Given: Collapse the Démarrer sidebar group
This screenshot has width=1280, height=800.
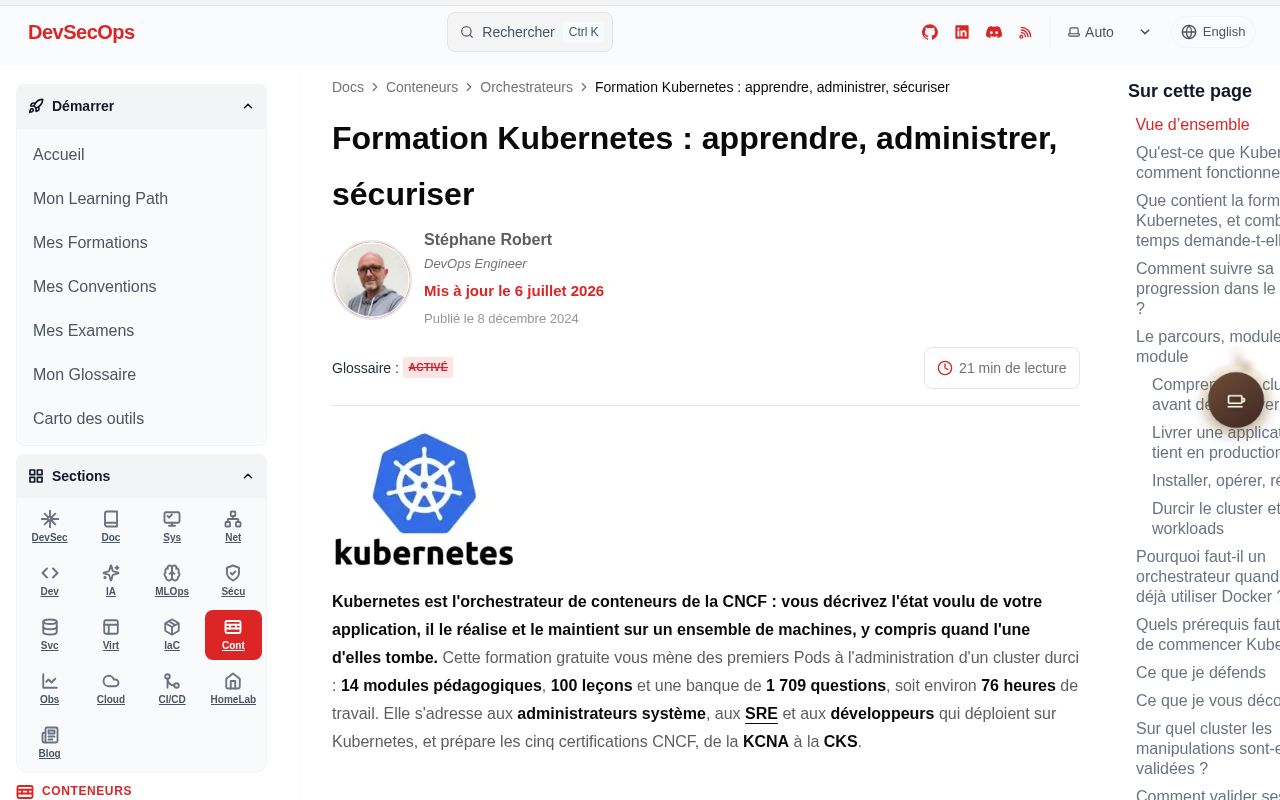Looking at the screenshot, I should 141,106.
